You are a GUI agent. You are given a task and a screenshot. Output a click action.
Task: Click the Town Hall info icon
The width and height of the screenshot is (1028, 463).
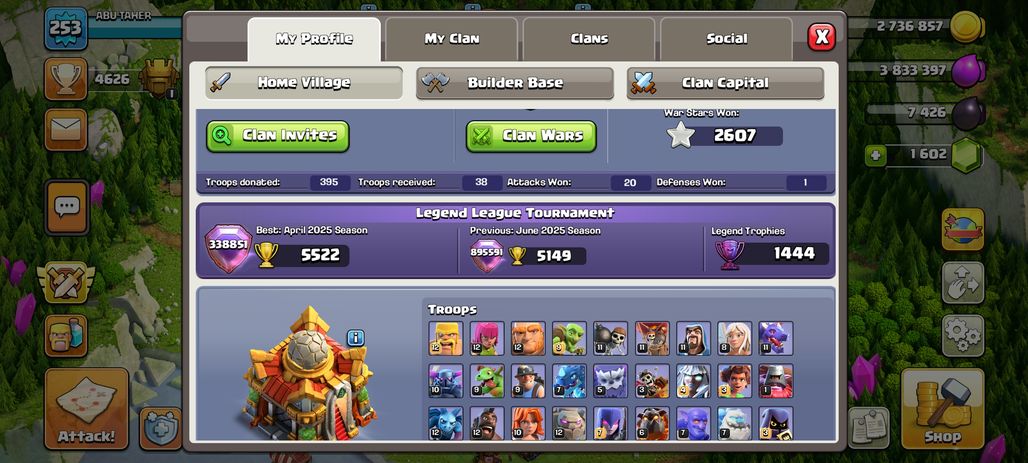[355, 338]
